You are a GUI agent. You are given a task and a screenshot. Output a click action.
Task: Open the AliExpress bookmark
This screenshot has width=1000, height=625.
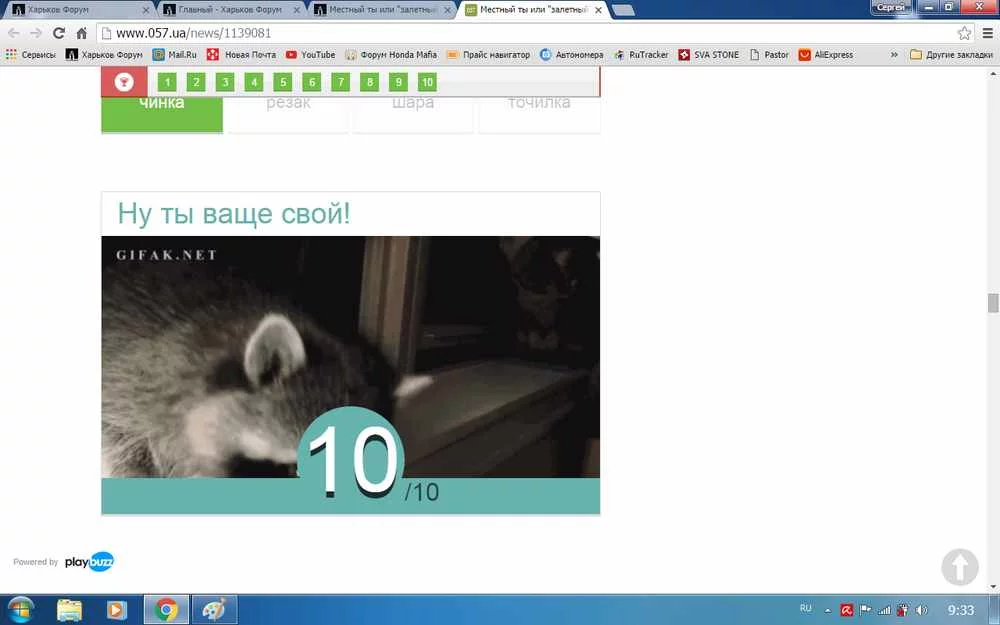coord(826,55)
